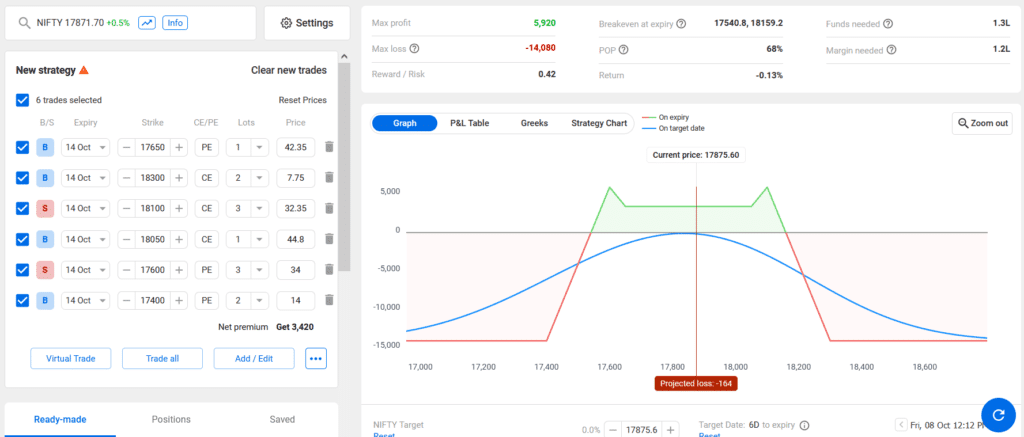Screen dimensions: 1024x437
Task: Click the Breakeven at expiry help icon
Action: click(x=681, y=24)
